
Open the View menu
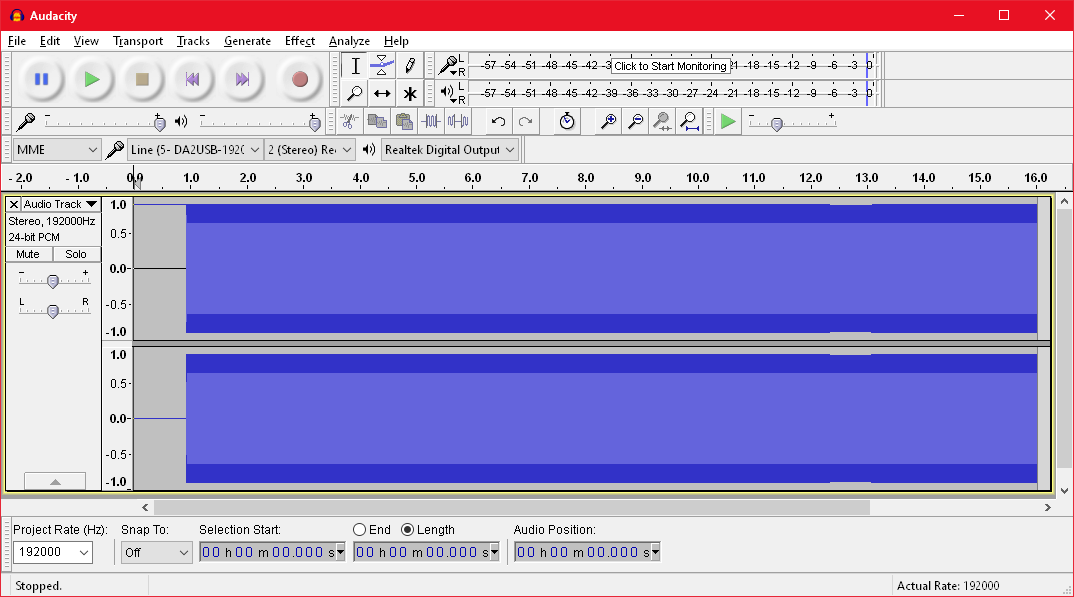(86, 41)
